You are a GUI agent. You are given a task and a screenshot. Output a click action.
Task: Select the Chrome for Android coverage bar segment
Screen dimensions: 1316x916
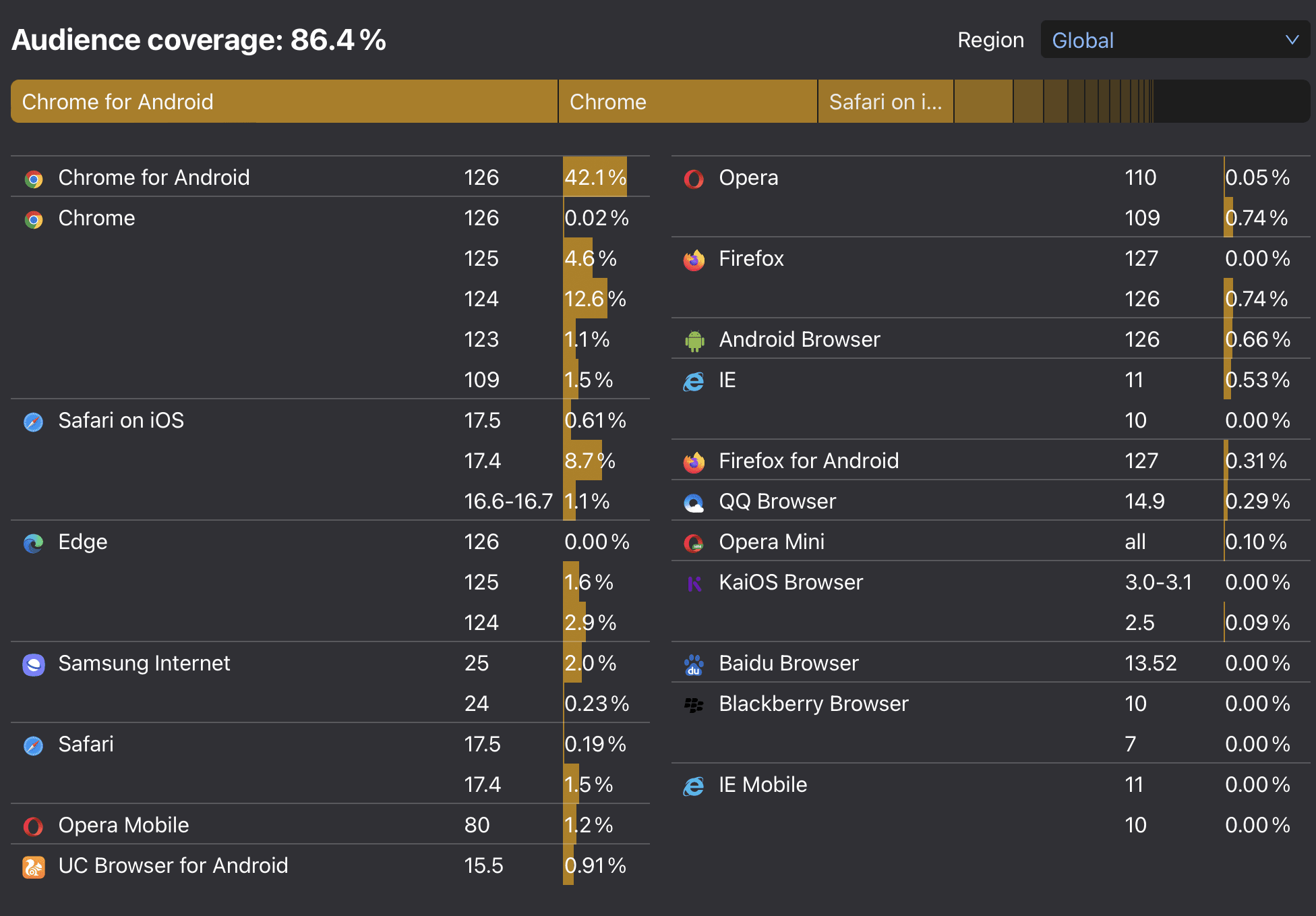point(284,102)
